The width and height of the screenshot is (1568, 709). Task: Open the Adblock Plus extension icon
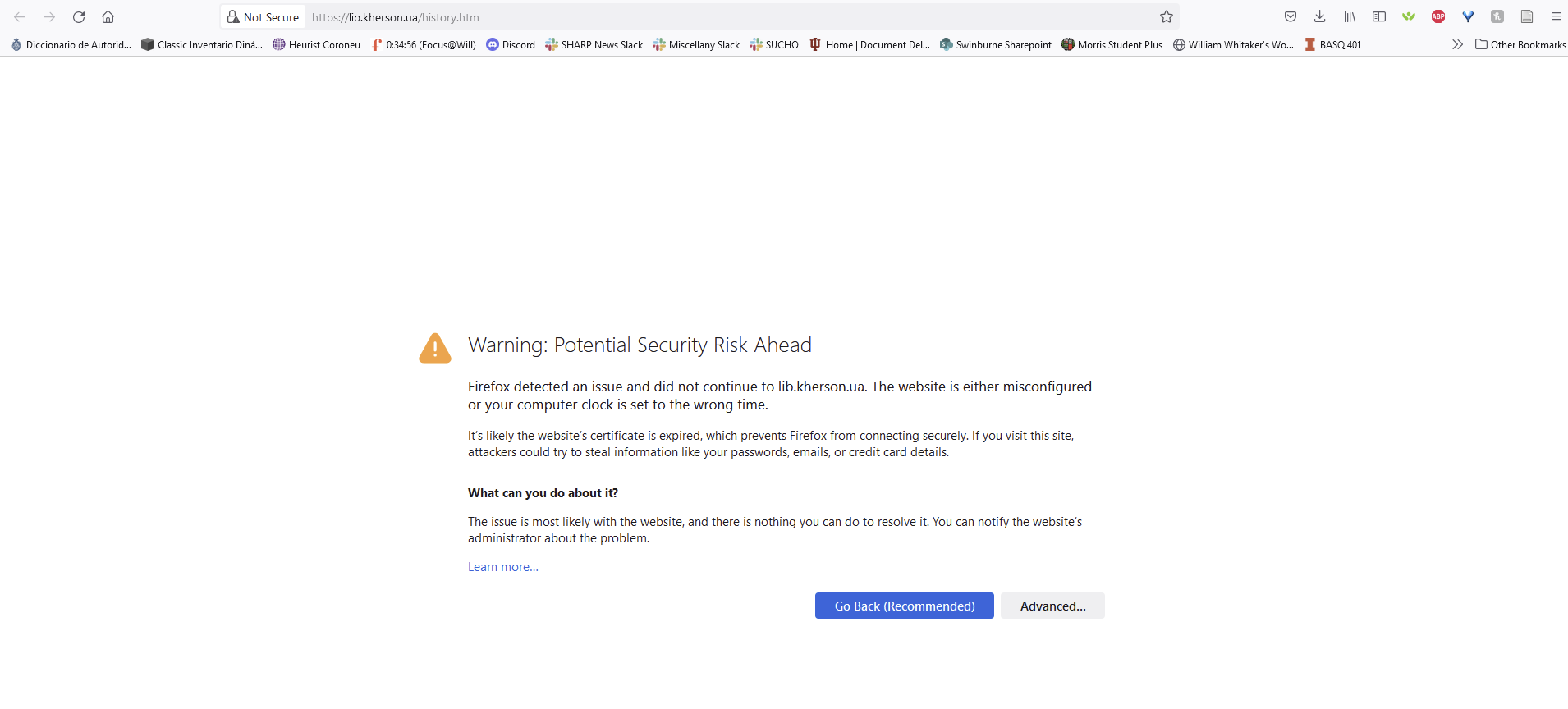(1438, 16)
